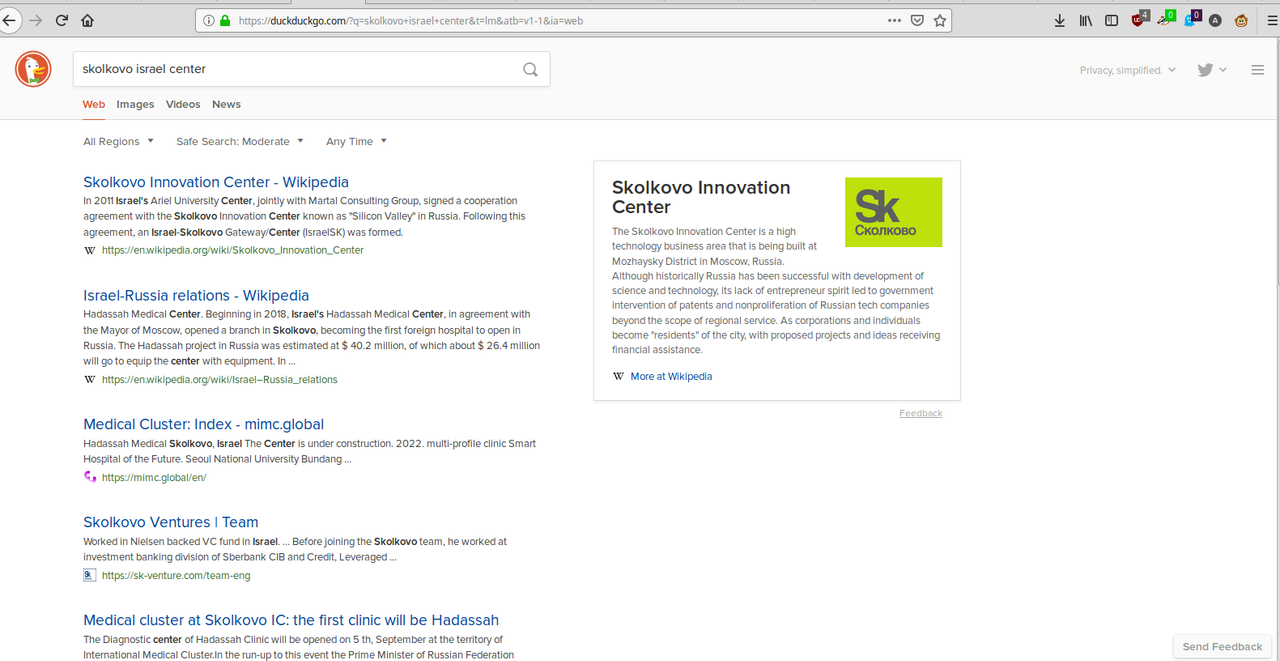Switch to the News tab
1280x661 pixels.
click(x=226, y=104)
